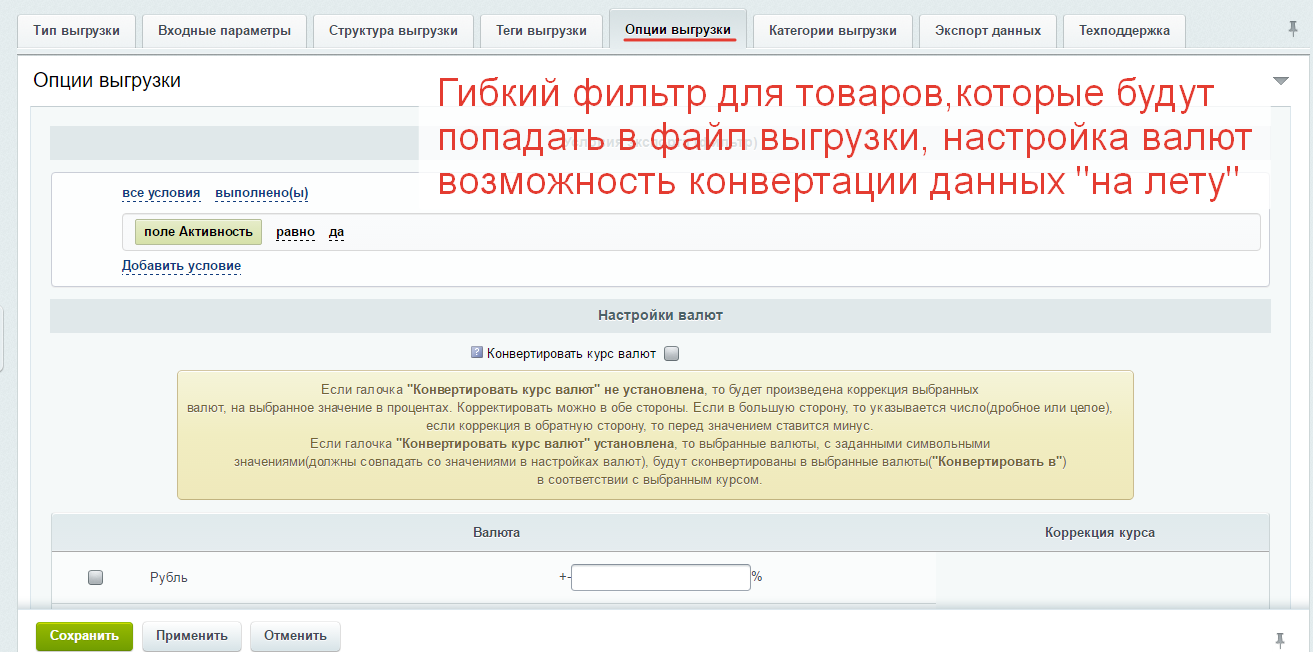Open the Категории выгрузки tab
1314x652 pixels.
[x=832, y=31]
